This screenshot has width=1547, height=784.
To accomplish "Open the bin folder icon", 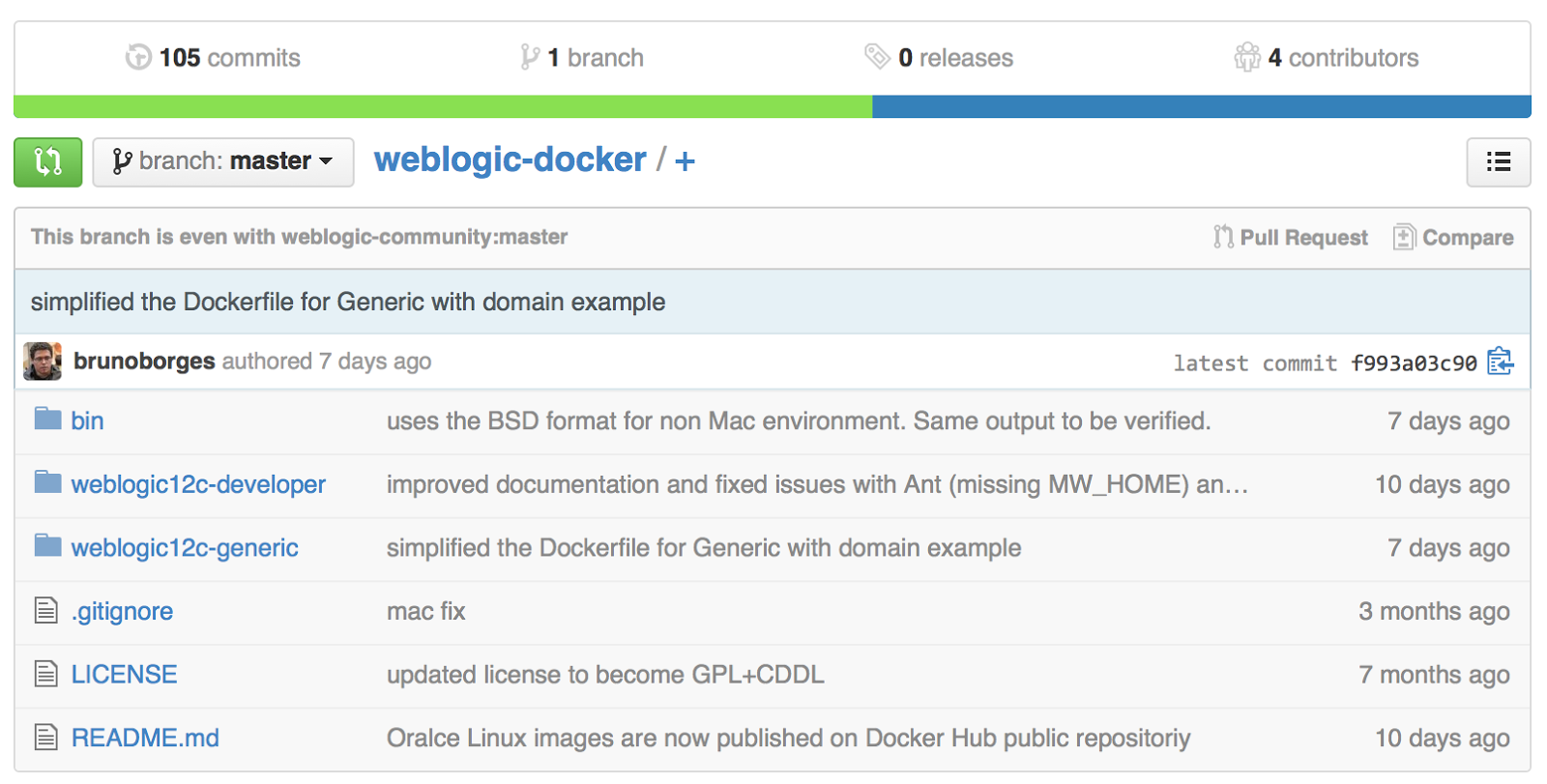I will (x=47, y=420).
